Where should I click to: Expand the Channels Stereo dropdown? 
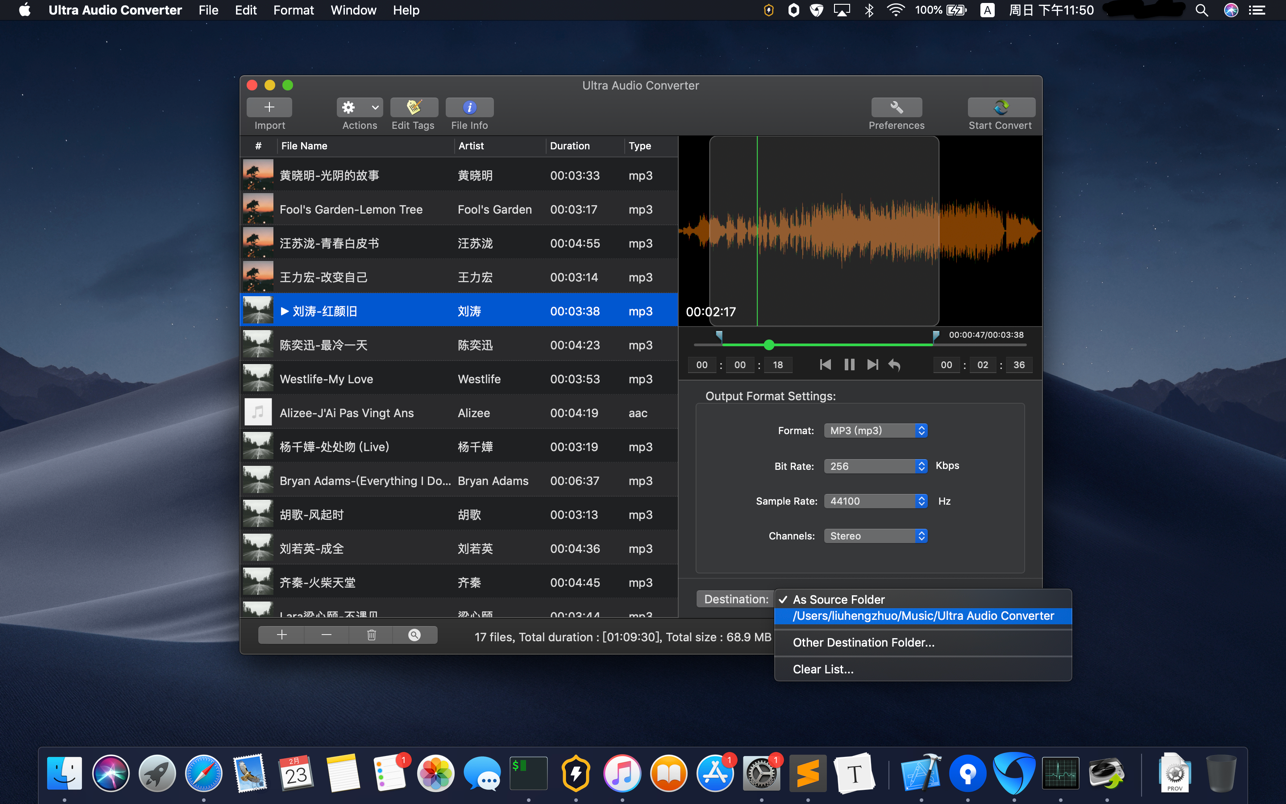[875, 536]
